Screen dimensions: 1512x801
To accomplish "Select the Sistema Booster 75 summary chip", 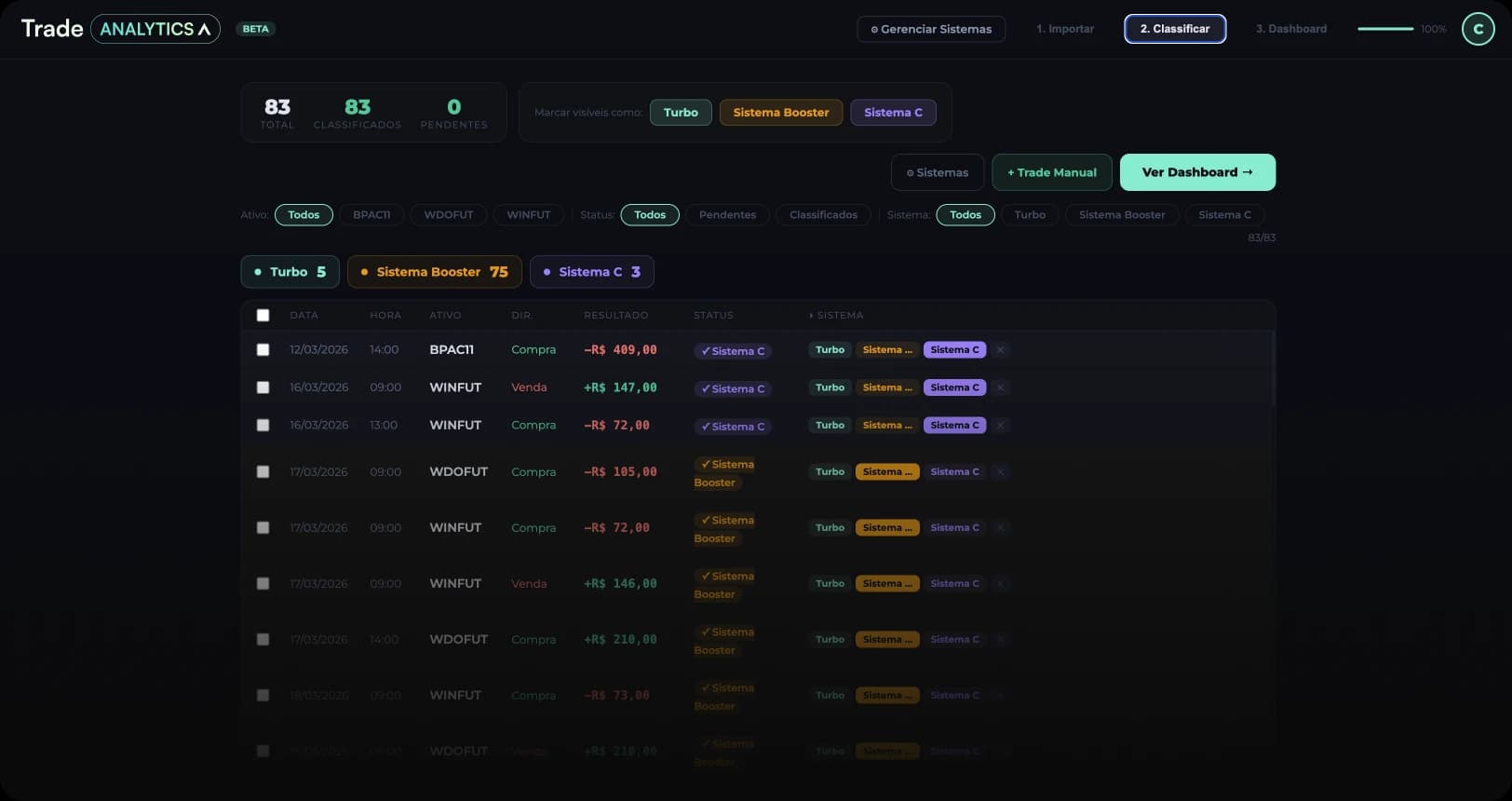I will click(434, 272).
